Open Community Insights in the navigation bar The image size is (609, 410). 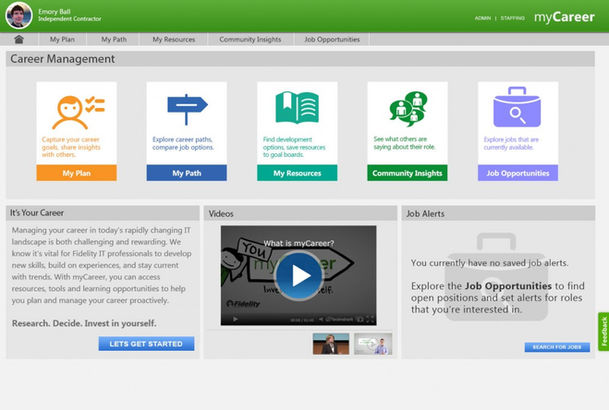(x=250, y=39)
